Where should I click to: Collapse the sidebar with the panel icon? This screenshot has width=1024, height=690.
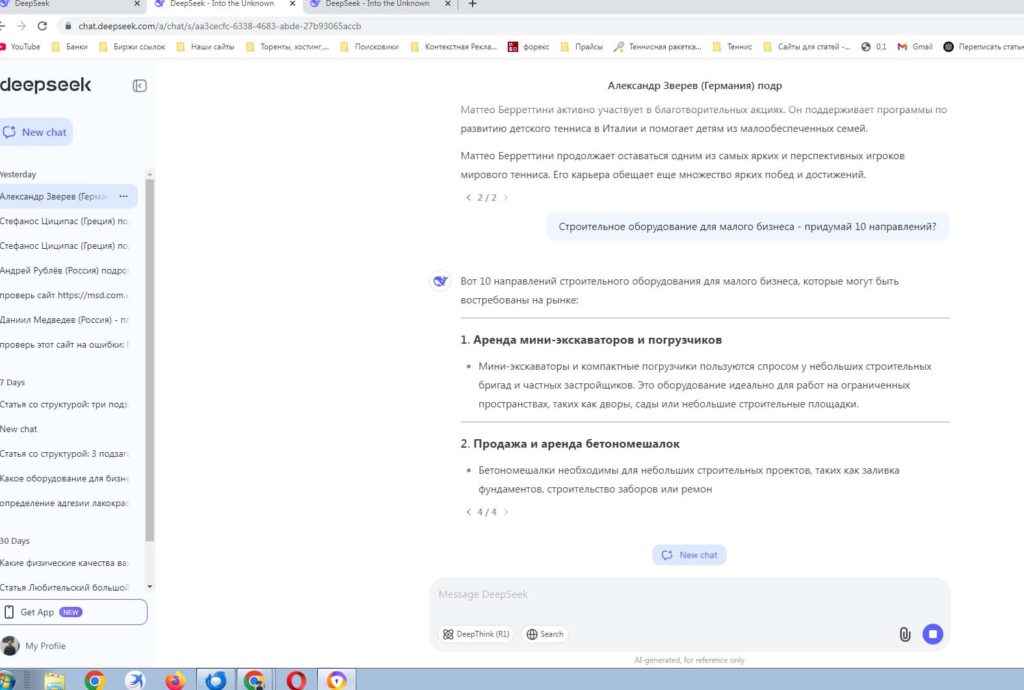point(139,86)
